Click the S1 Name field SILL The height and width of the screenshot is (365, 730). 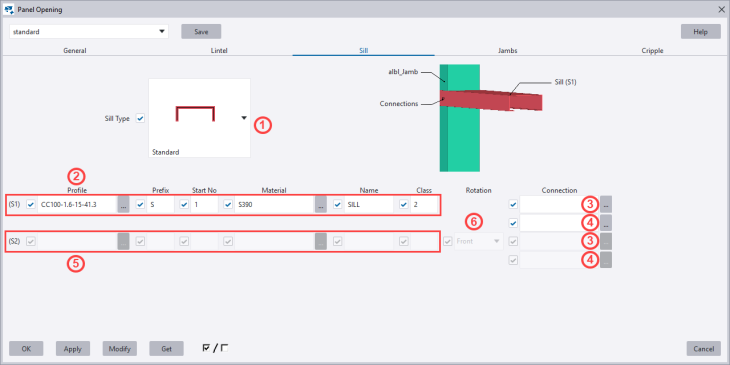(x=369, y=204)
